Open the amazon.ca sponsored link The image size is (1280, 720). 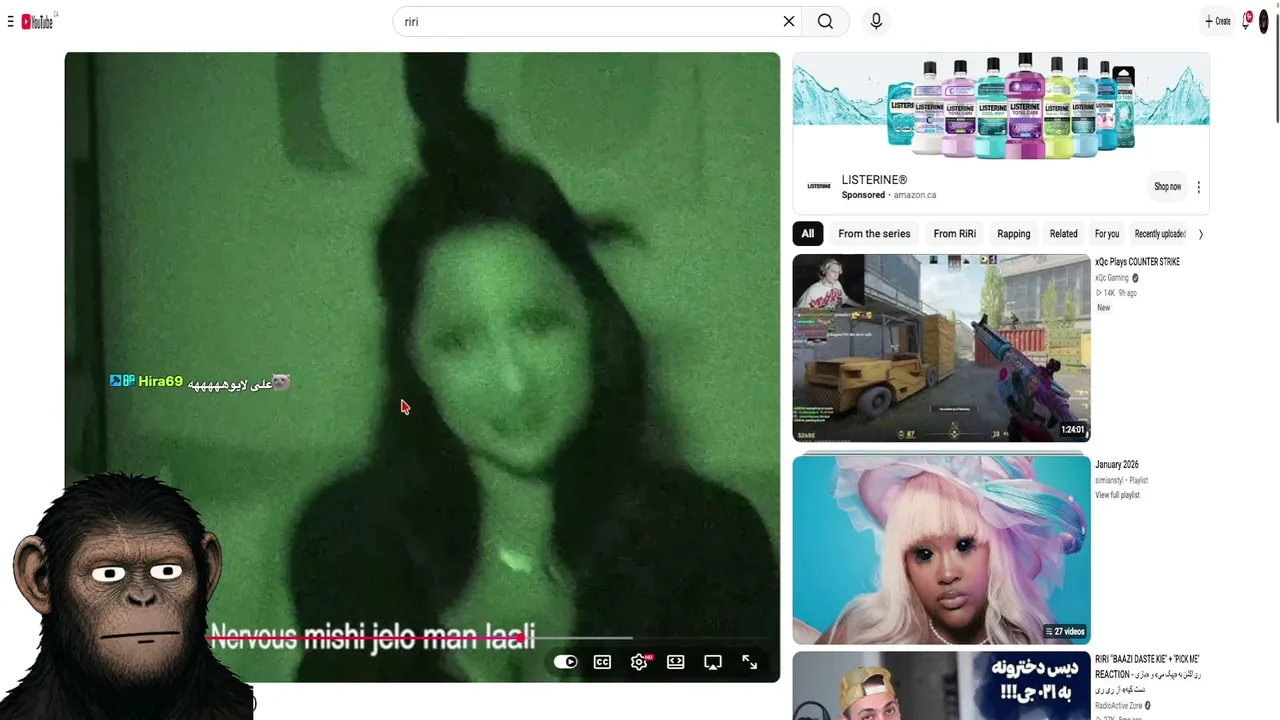[915, 195]
